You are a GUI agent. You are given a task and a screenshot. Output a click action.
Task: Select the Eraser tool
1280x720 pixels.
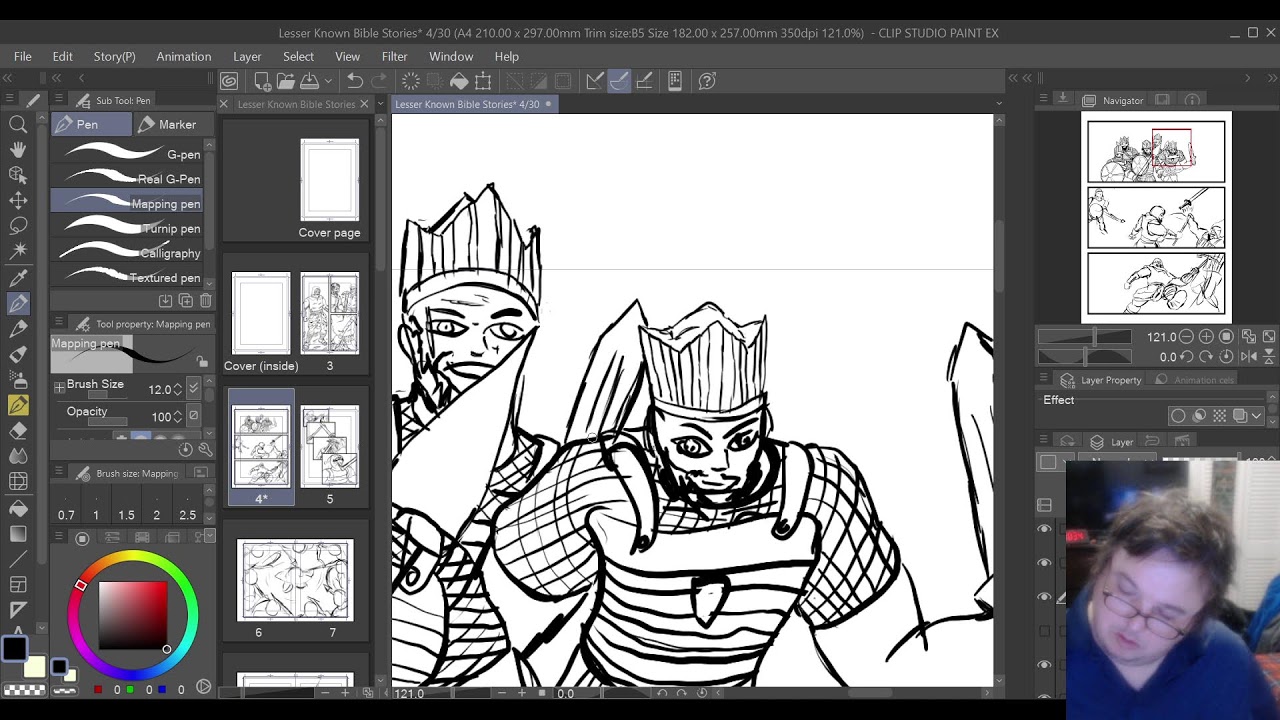tap(18, 430)
